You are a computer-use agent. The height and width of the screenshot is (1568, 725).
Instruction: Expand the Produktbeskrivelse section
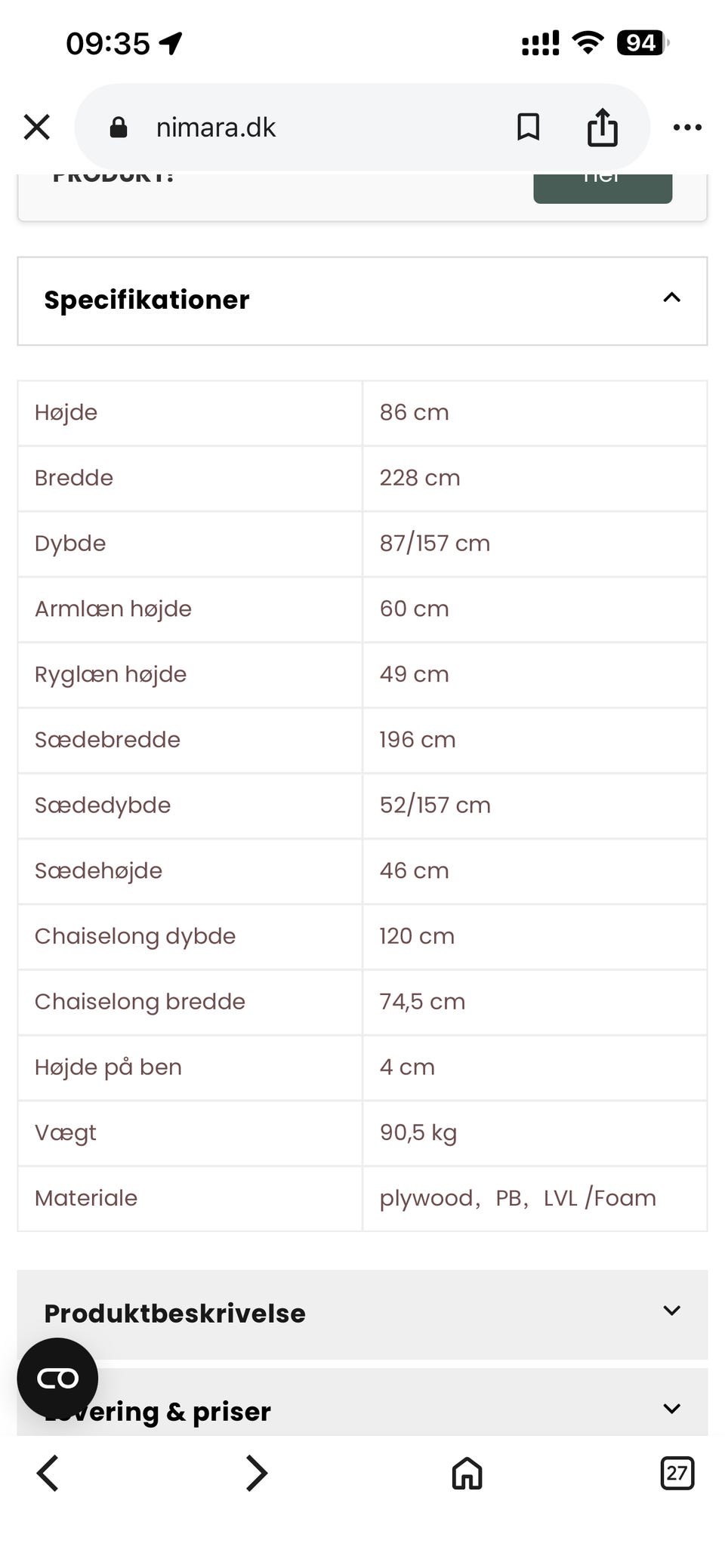tap(671, 1311)
